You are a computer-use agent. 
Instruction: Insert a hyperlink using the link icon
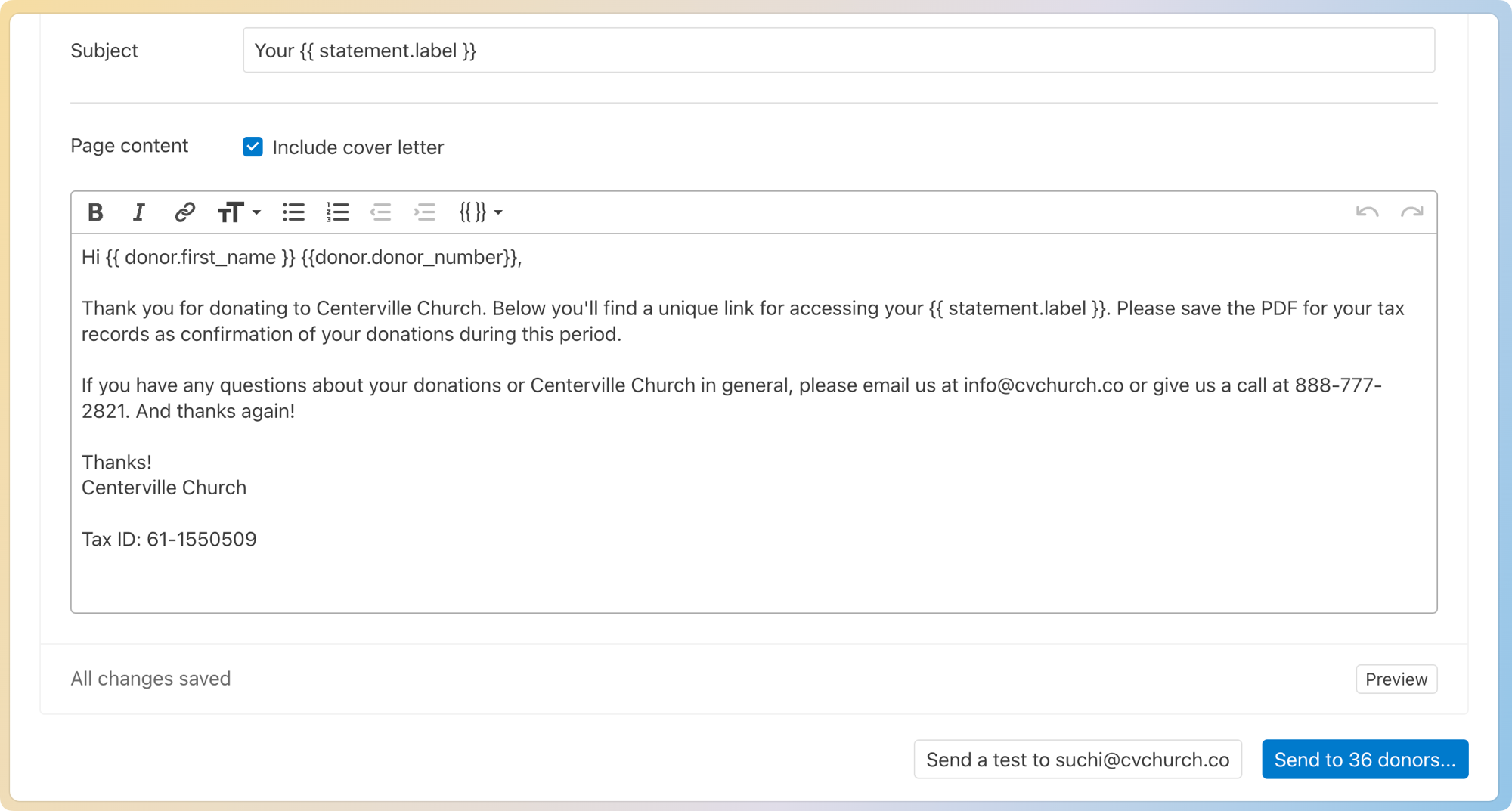tap(184, 212)
